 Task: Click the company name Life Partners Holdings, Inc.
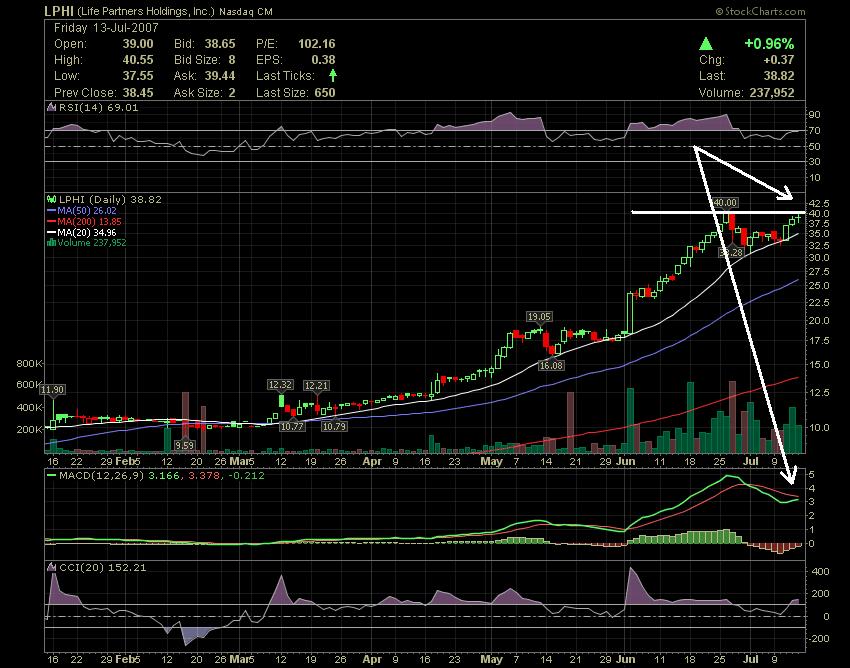click(146, 11)
